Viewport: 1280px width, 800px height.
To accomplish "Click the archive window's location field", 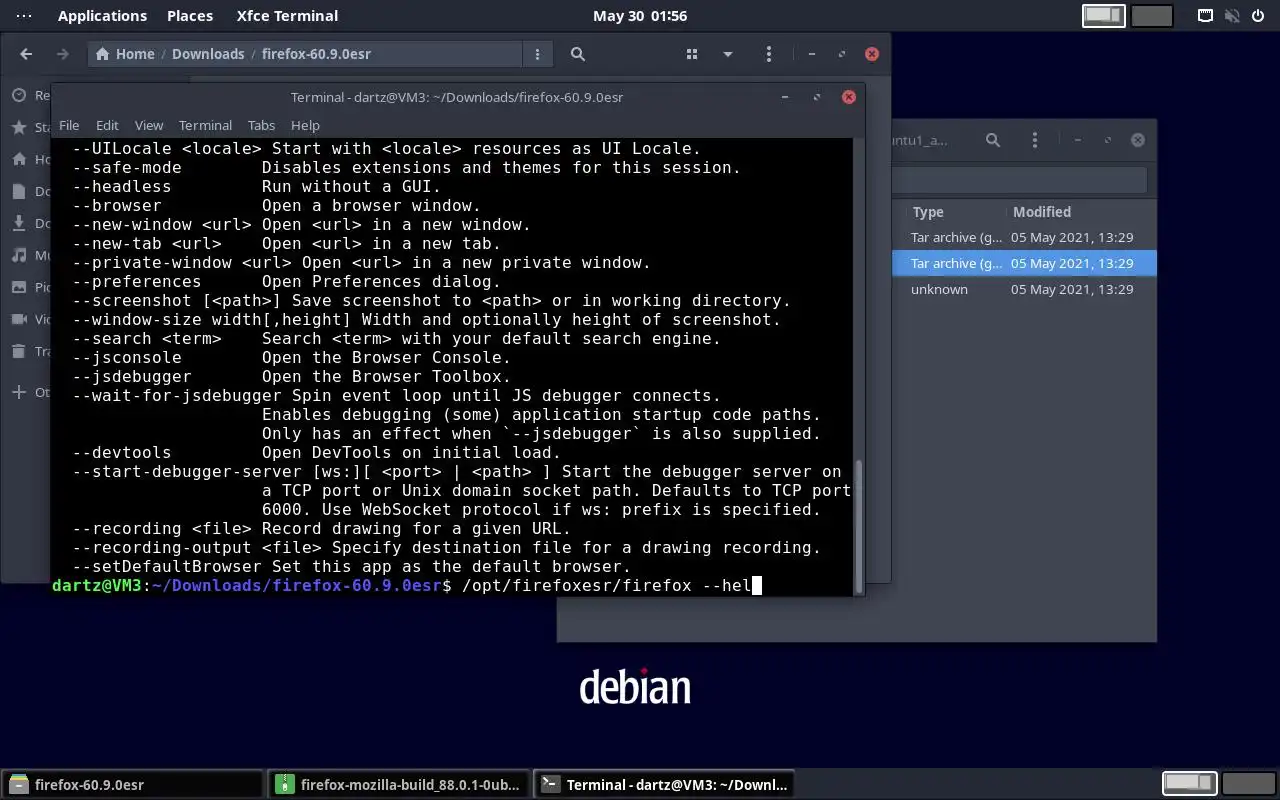I will click(1018, 179).
